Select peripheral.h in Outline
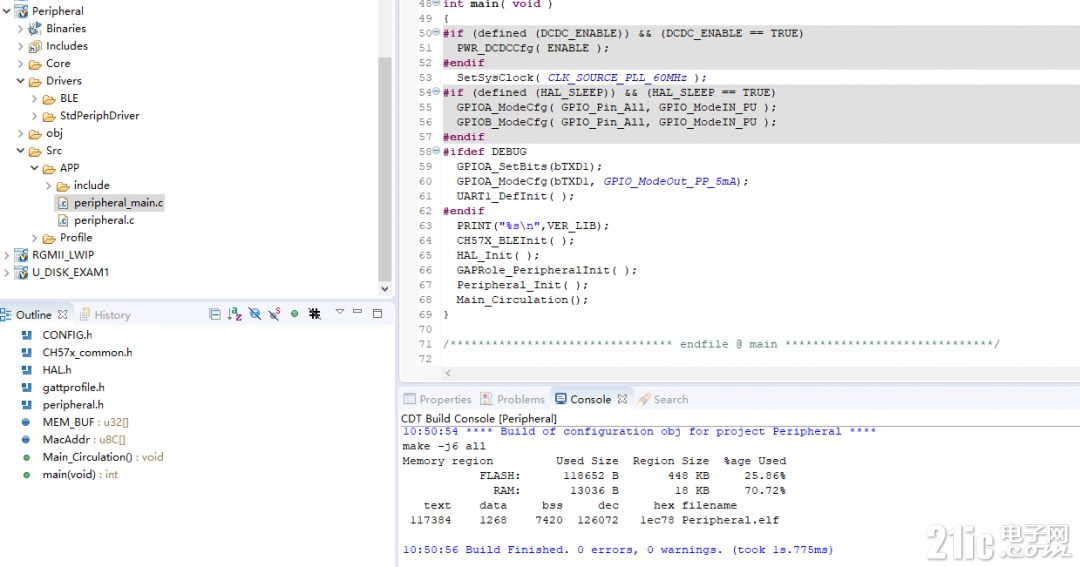 [73, 404]
